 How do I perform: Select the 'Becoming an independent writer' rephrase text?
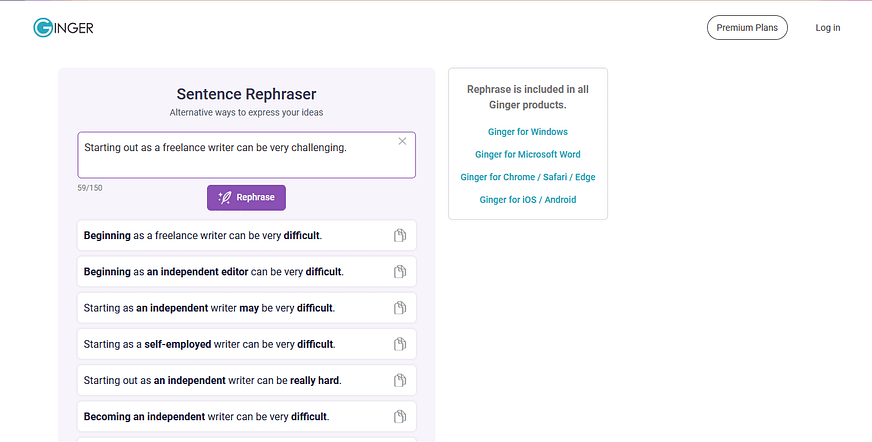point(206,417)
